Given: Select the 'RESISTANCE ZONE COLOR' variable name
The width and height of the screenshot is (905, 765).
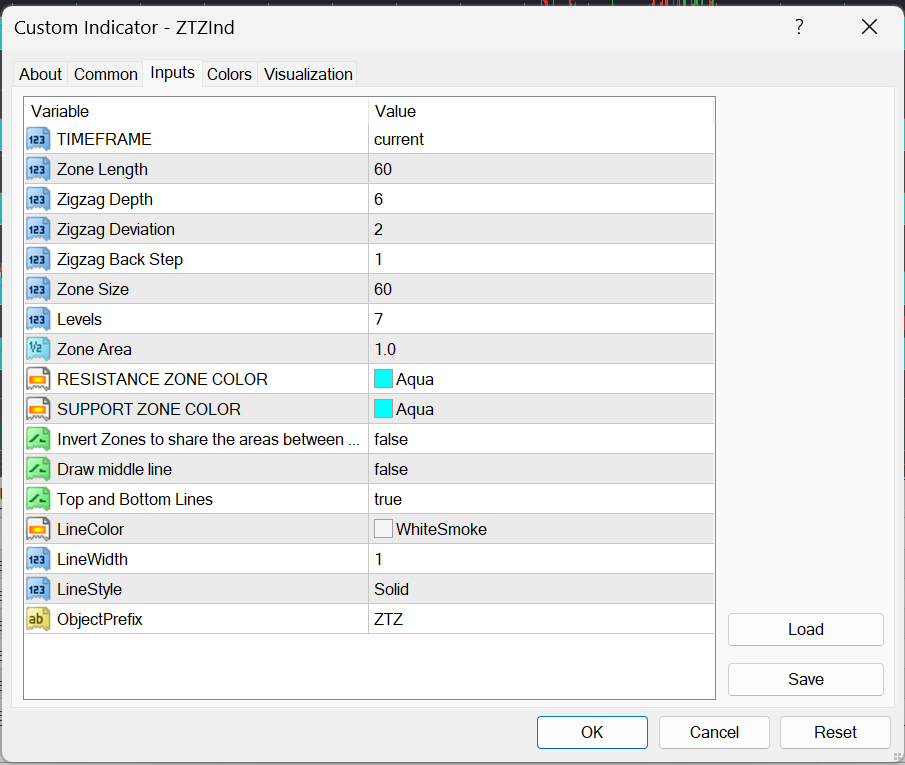Looking at the screenshot, I should click(x=162, y=379).
